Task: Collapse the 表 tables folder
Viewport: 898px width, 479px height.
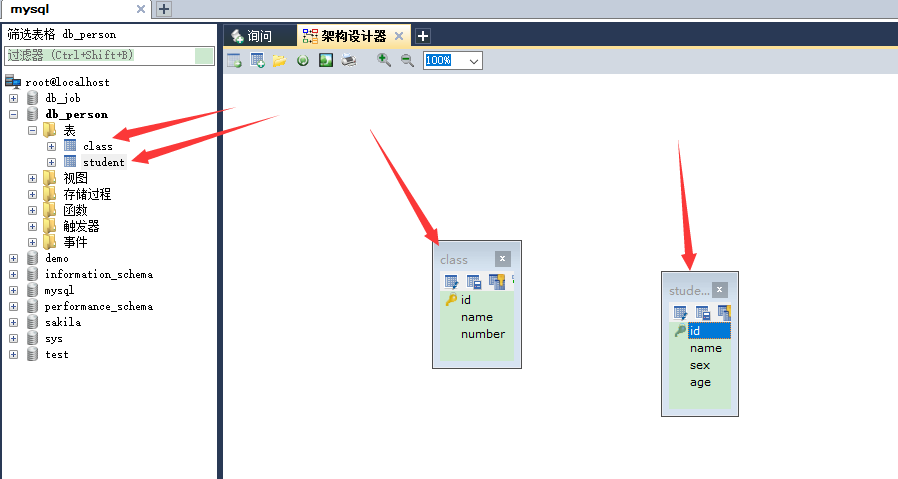Action: [32, 130]
